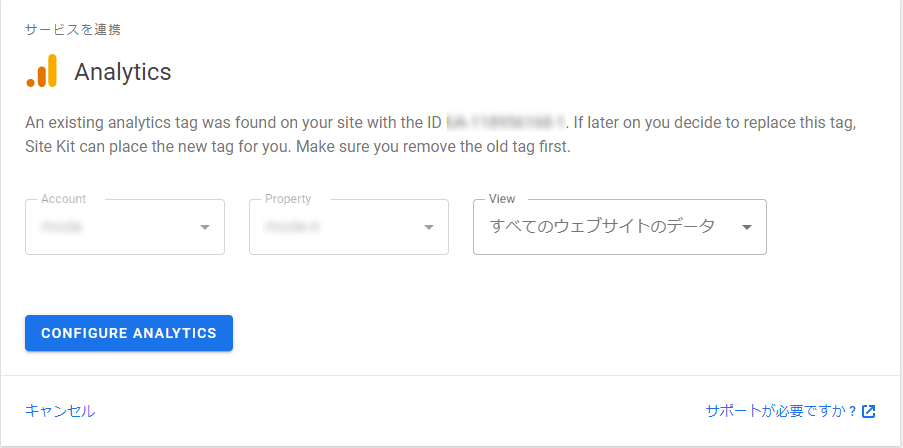
Task: Expand the Account dropdown arrow
Action: tap(204, 227)
